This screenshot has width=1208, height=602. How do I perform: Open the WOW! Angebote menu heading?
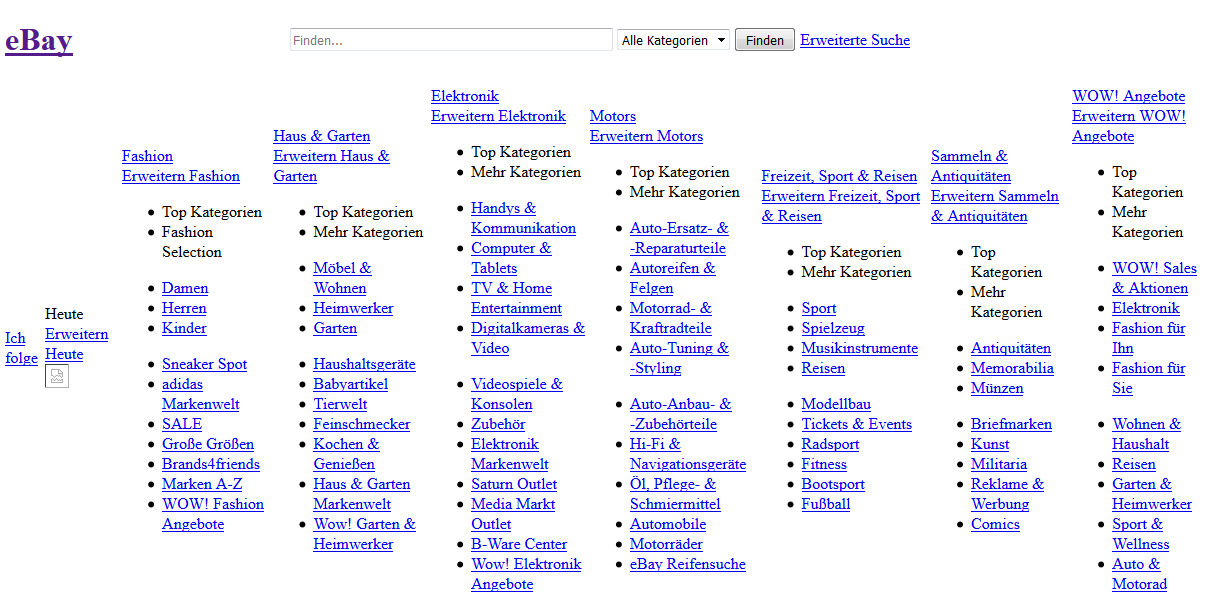1129,96
